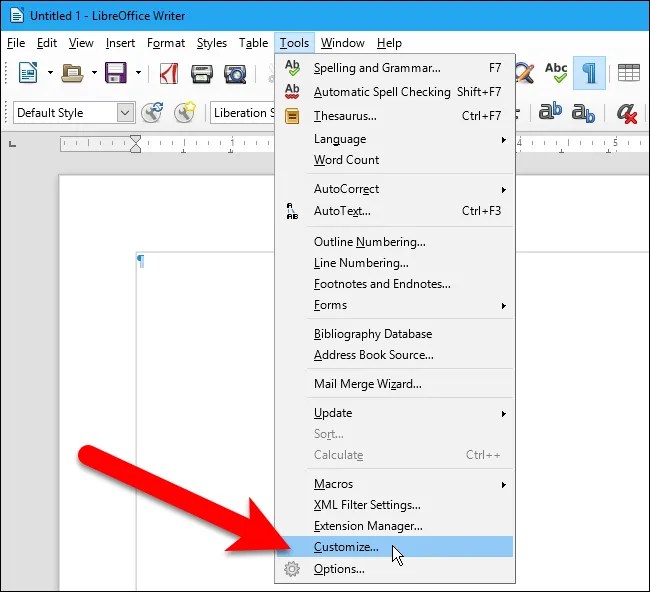Select Spelling and Grammar menu entry
Viewport: 650px width, 592px height.
(x=395, y=68)
